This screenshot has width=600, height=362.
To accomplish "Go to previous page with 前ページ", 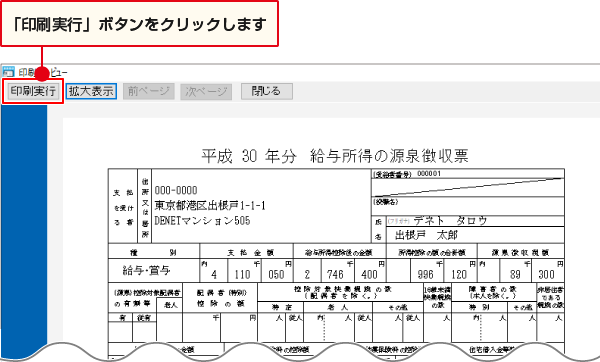I will 148,91.
